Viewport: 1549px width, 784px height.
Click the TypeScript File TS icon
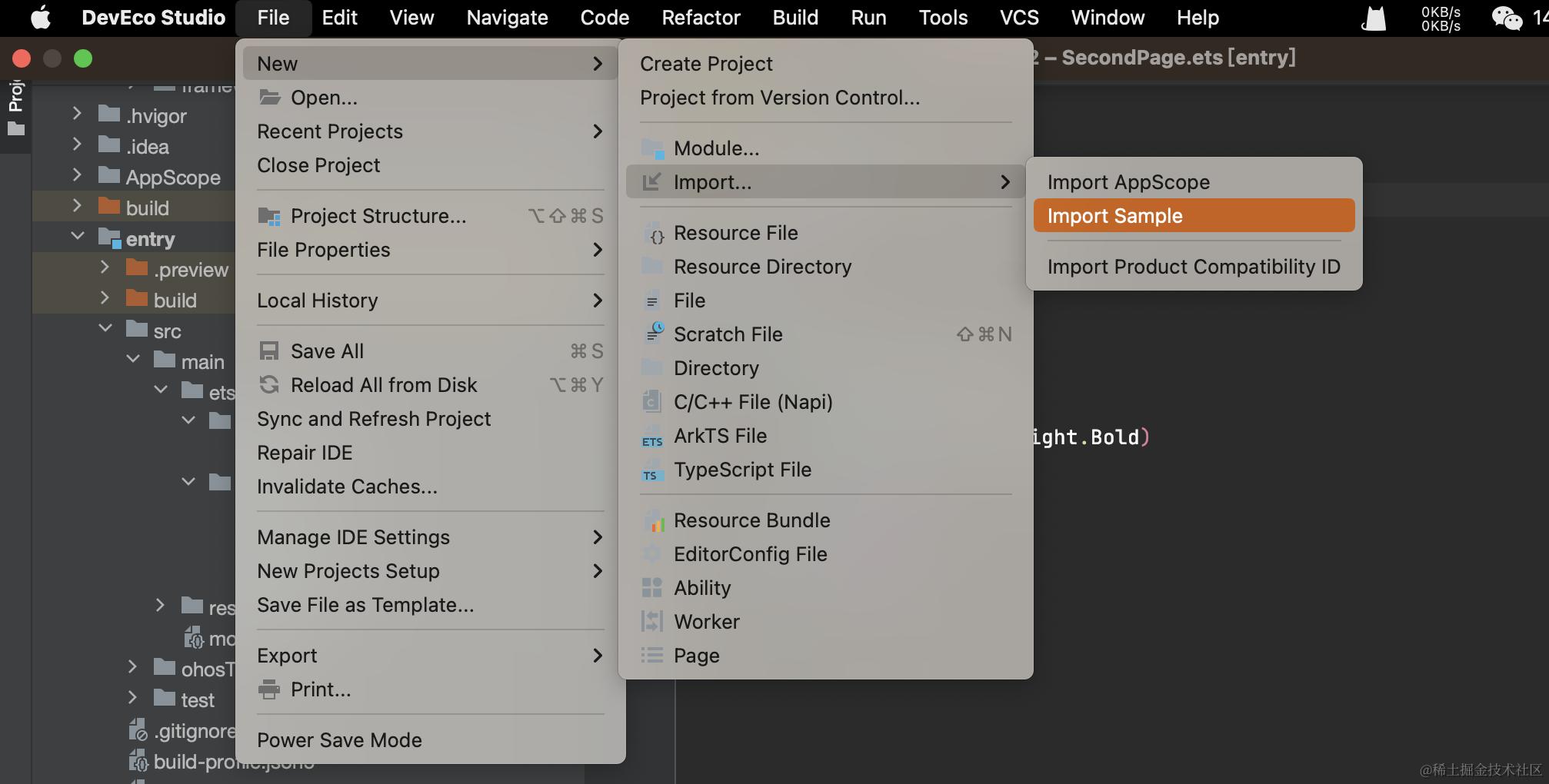pyautogui.click(x=652, y=471)
